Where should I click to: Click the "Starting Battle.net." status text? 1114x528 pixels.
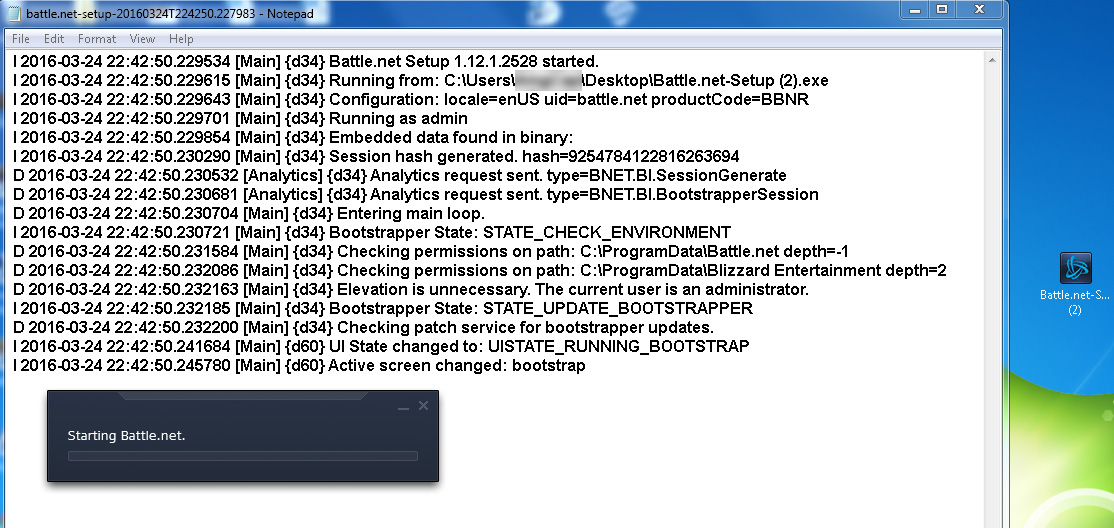point(126,436)
